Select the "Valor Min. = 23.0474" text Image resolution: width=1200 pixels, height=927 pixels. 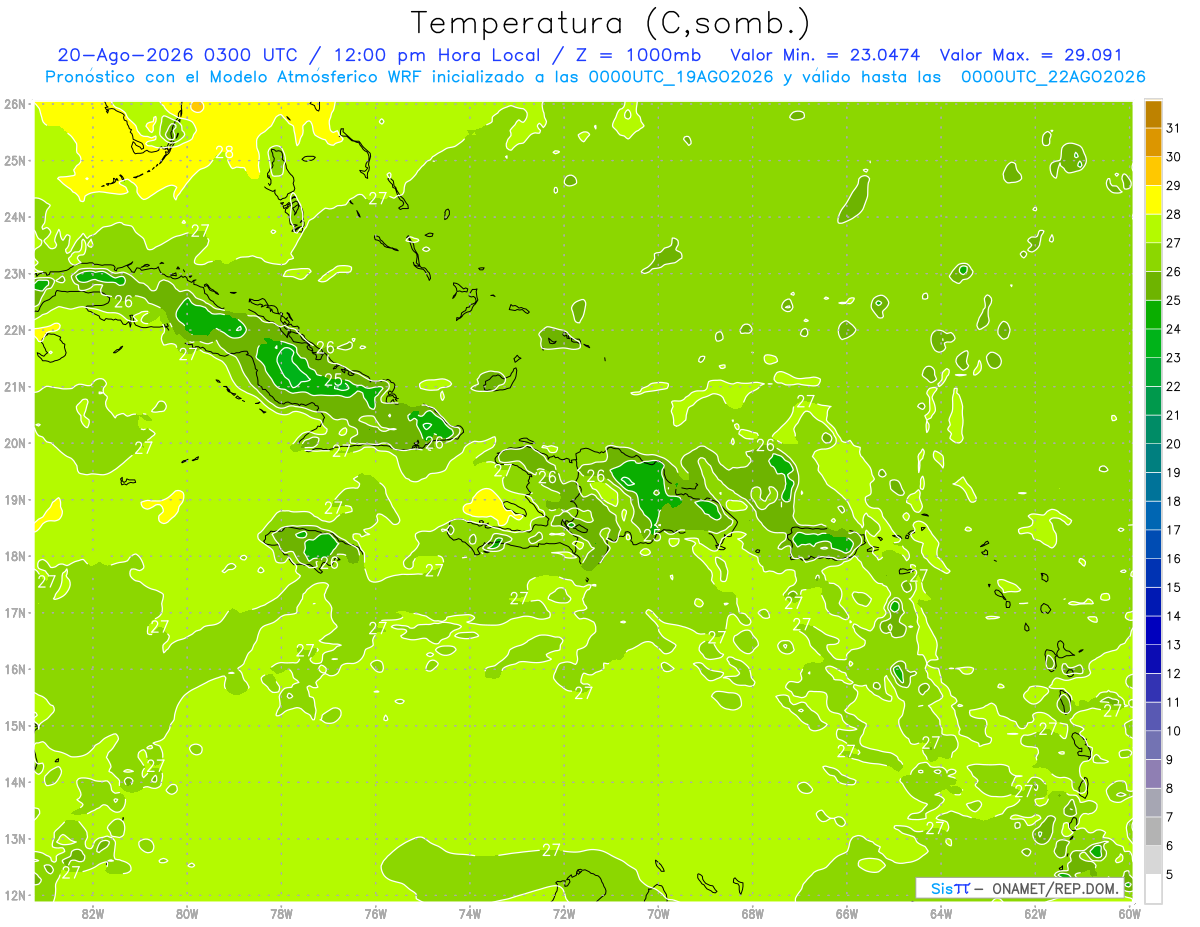pyautogui.click(x=825, y=55)
